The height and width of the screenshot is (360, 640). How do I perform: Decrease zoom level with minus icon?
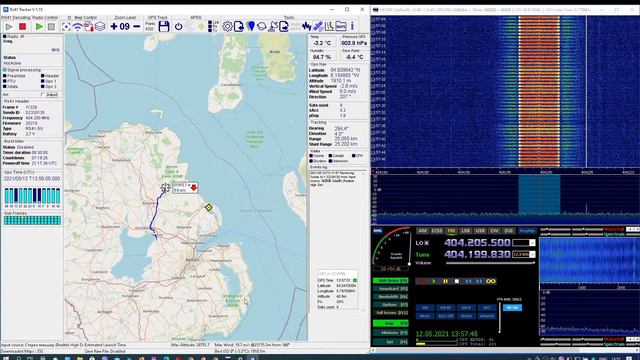click(x=137, y=27)
